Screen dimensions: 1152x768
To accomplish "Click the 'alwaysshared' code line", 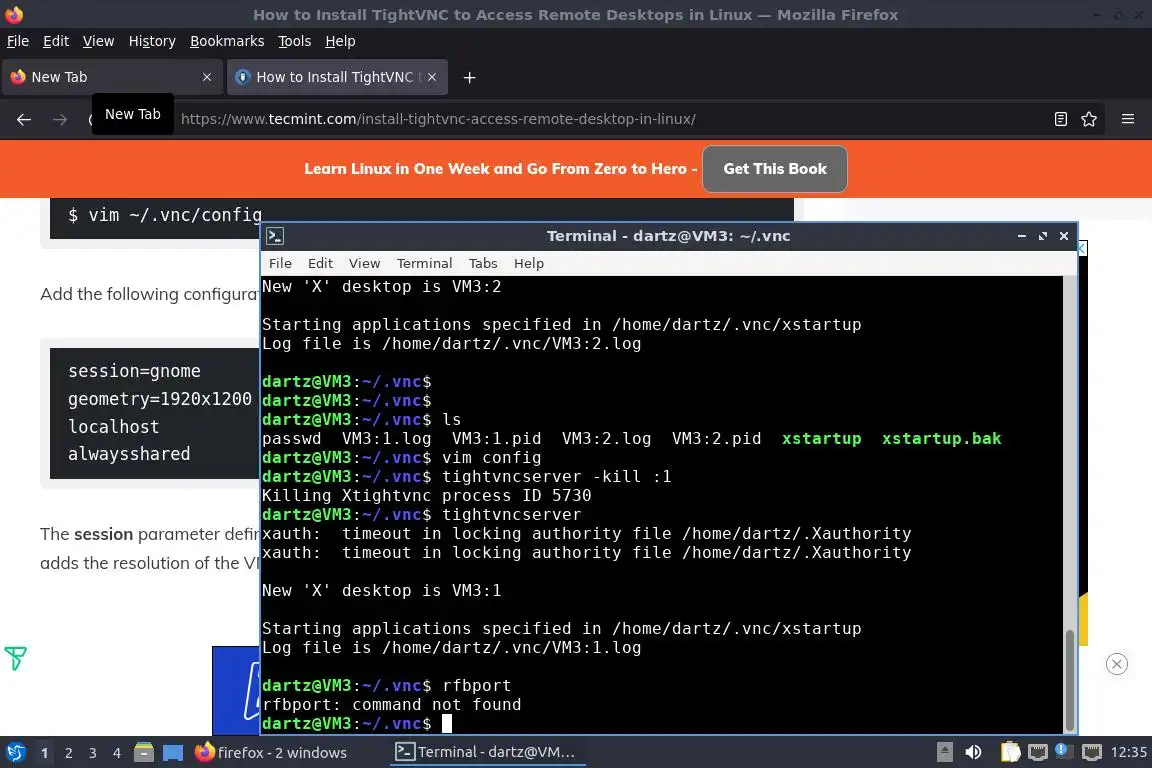I will point(129,454).
